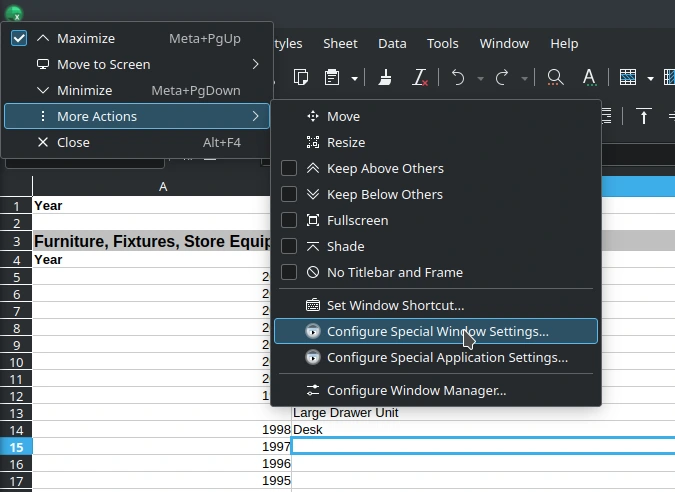Click the Copy icon in toolbar
The width and height of the screenshot is (675, 492).
[x=302, y=78]
